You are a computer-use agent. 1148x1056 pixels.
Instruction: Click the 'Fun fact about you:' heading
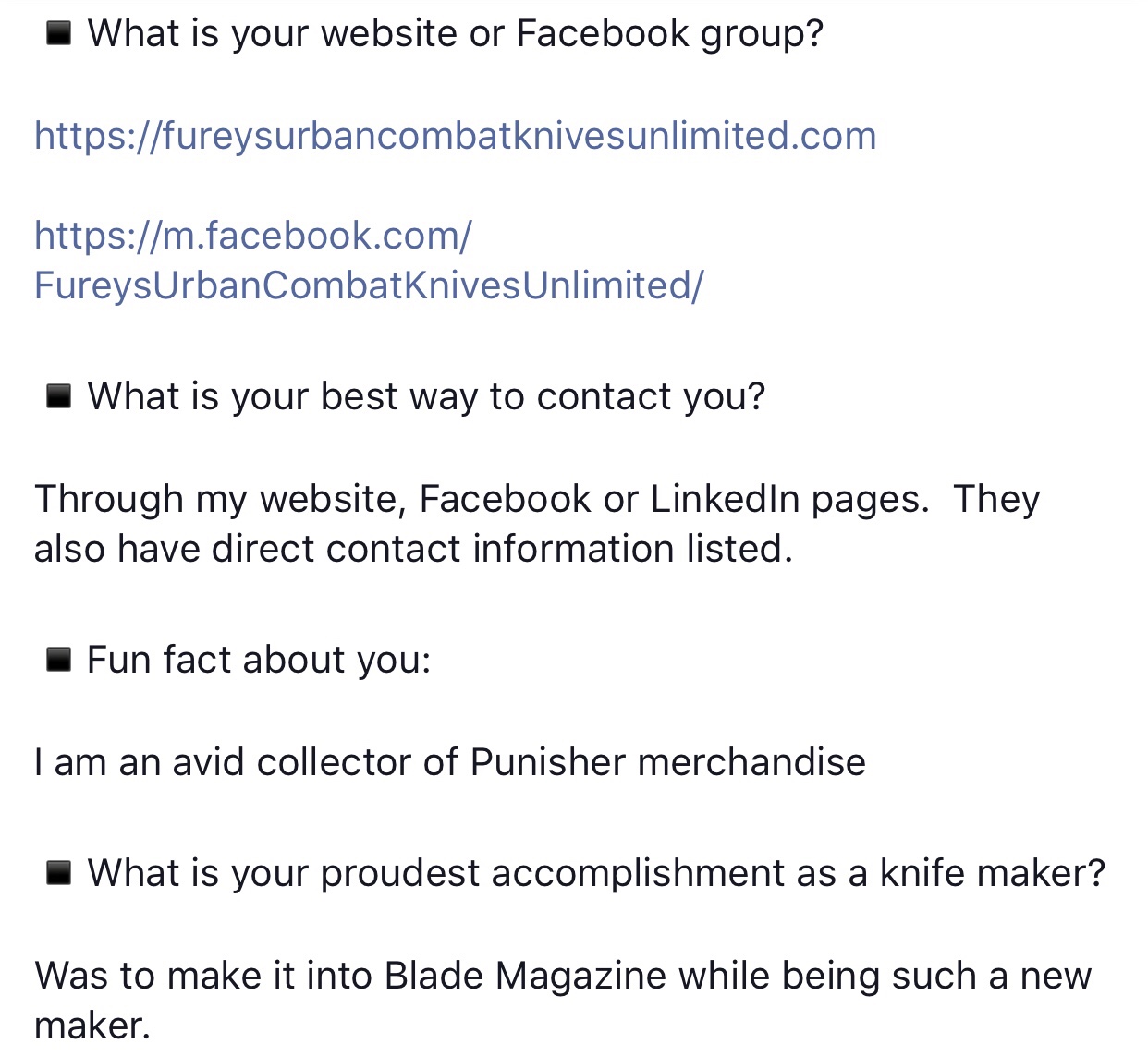[259, 661]
